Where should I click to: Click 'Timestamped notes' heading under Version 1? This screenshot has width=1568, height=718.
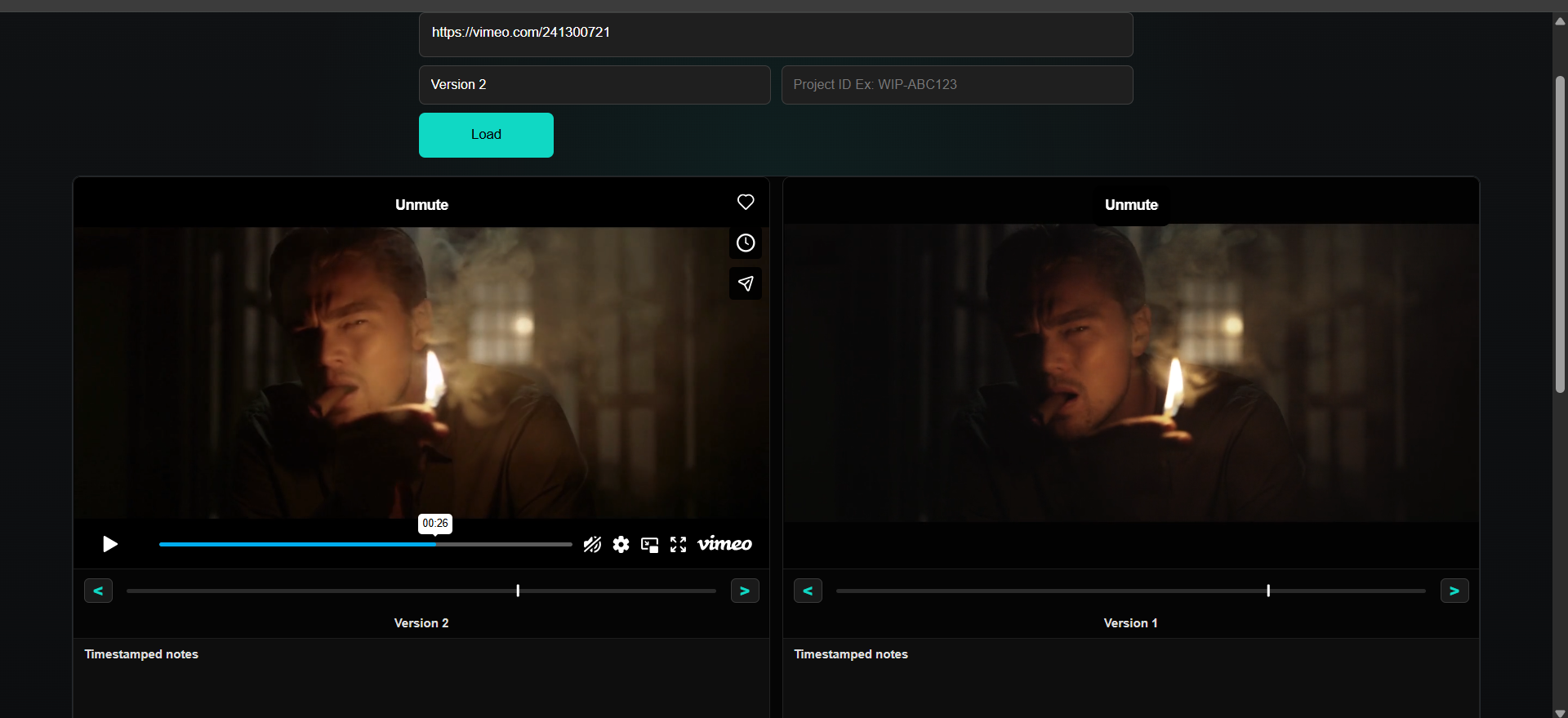pyautogui.click(x=851, y=654)
